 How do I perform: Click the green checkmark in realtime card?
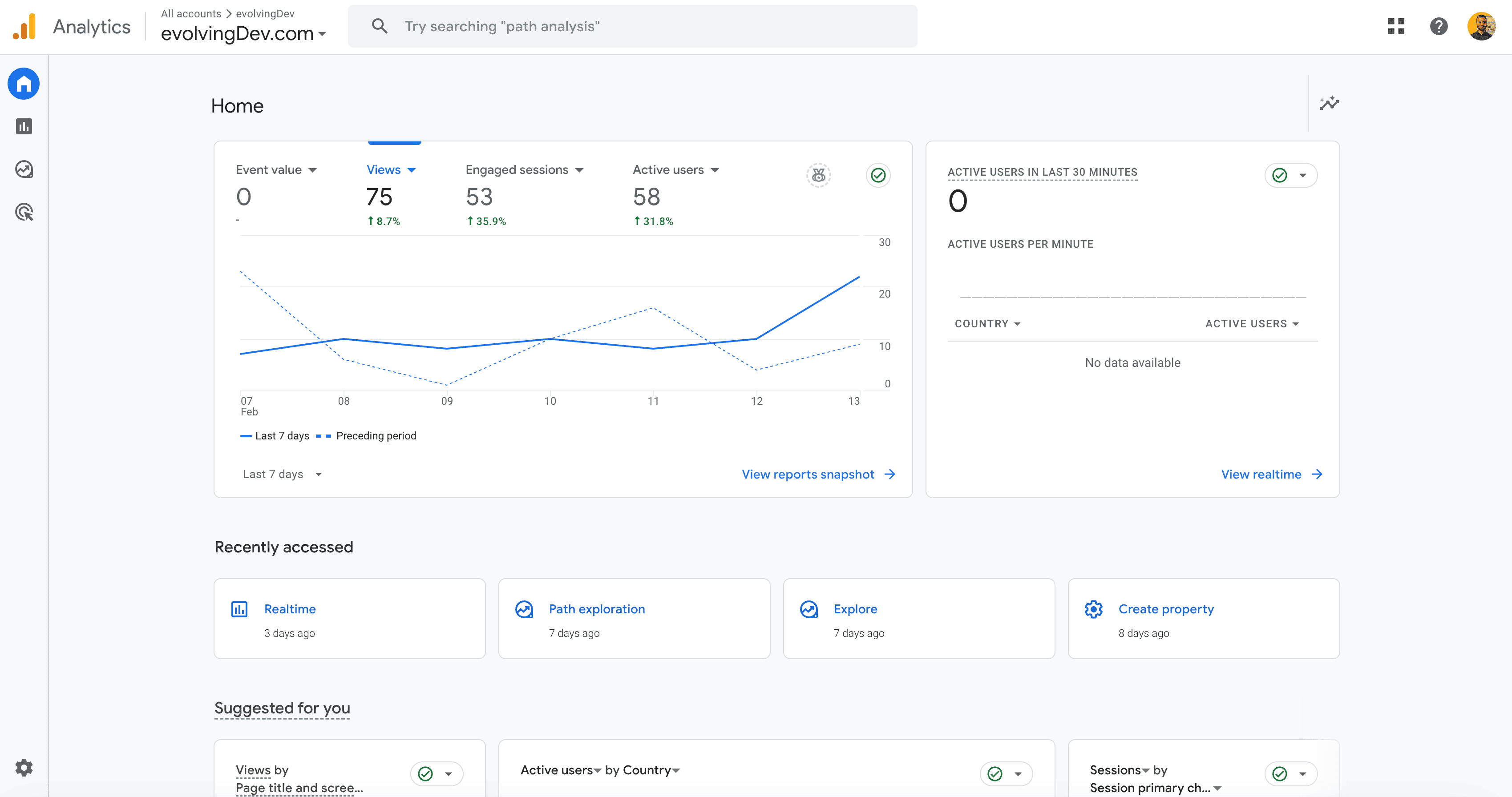click(1280, 175)
